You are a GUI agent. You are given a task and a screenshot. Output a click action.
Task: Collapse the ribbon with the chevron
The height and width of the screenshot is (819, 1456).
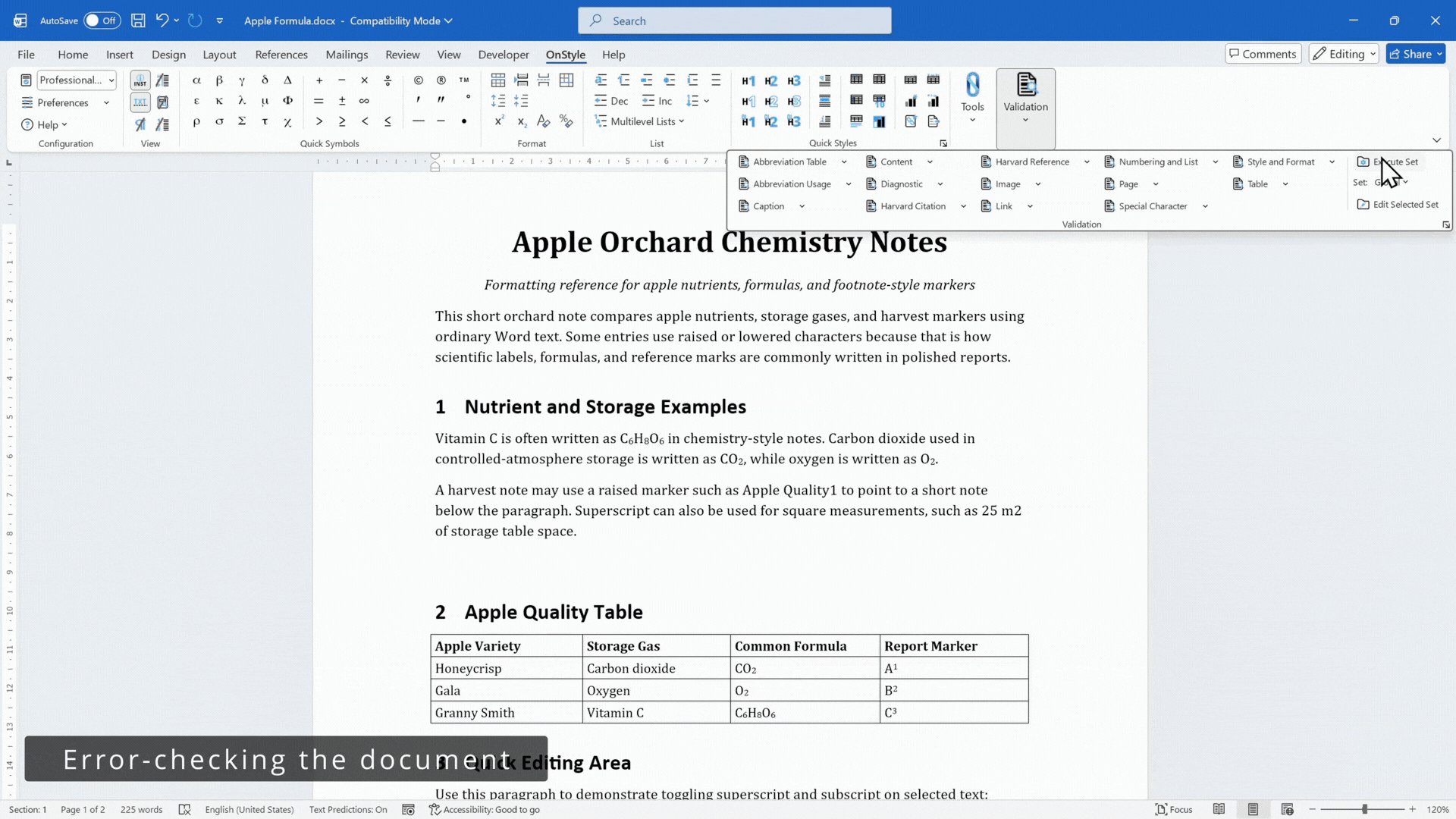1436,140
